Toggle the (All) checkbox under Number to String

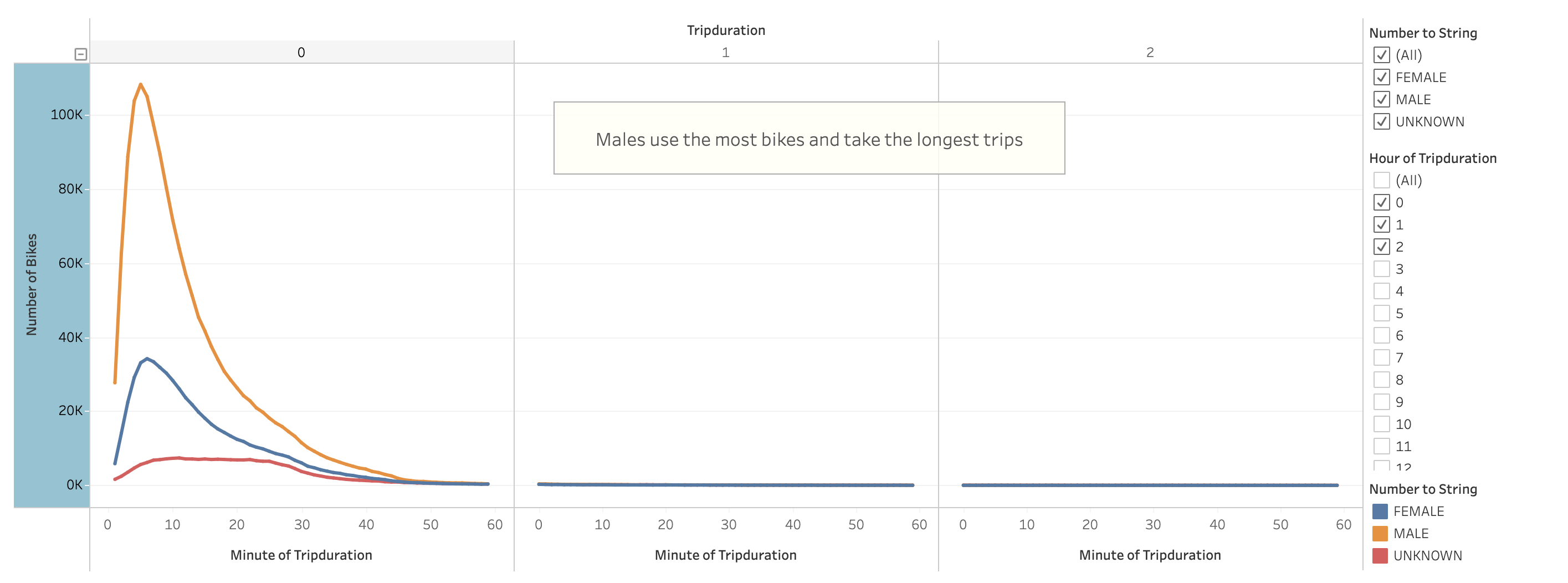point(1383,55)
